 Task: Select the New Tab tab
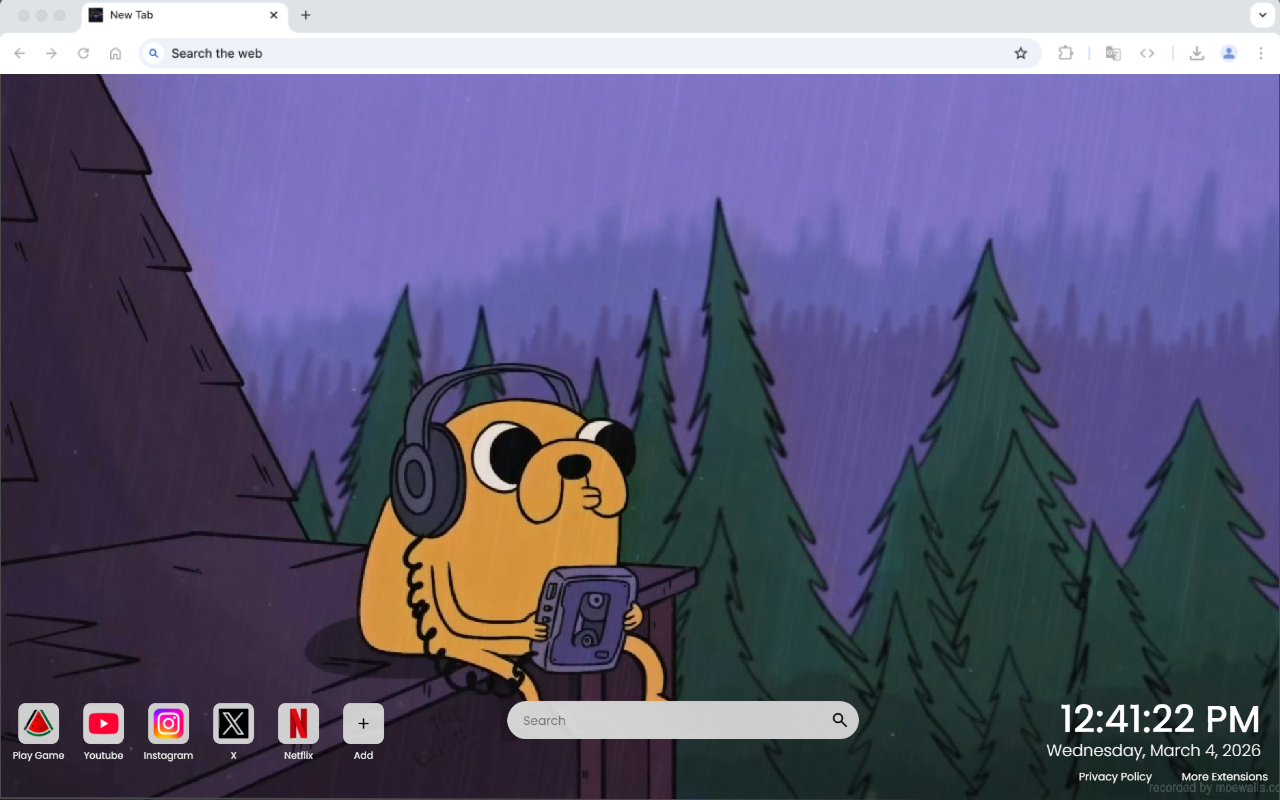tap(185, 15)
